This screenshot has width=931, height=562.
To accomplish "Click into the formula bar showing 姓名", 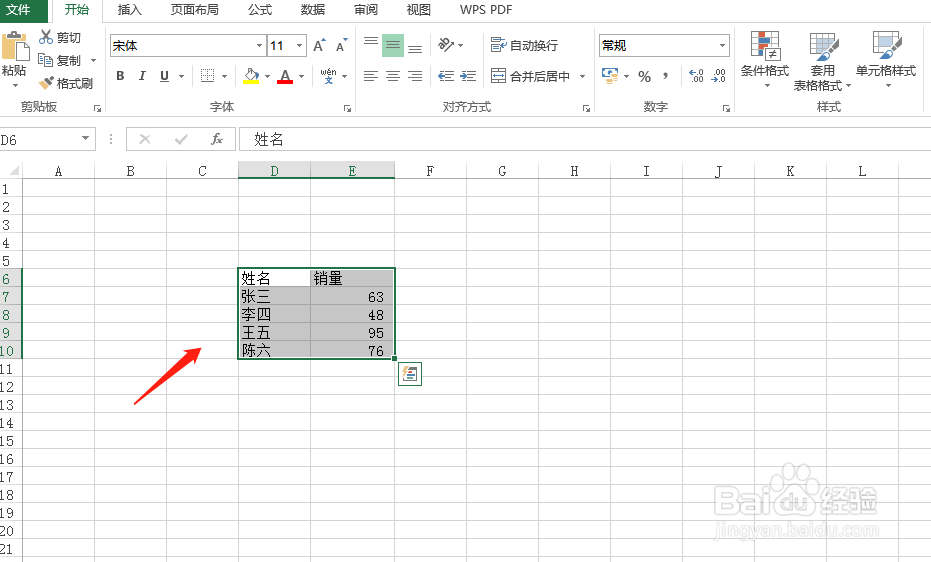I will coord(584,139).
